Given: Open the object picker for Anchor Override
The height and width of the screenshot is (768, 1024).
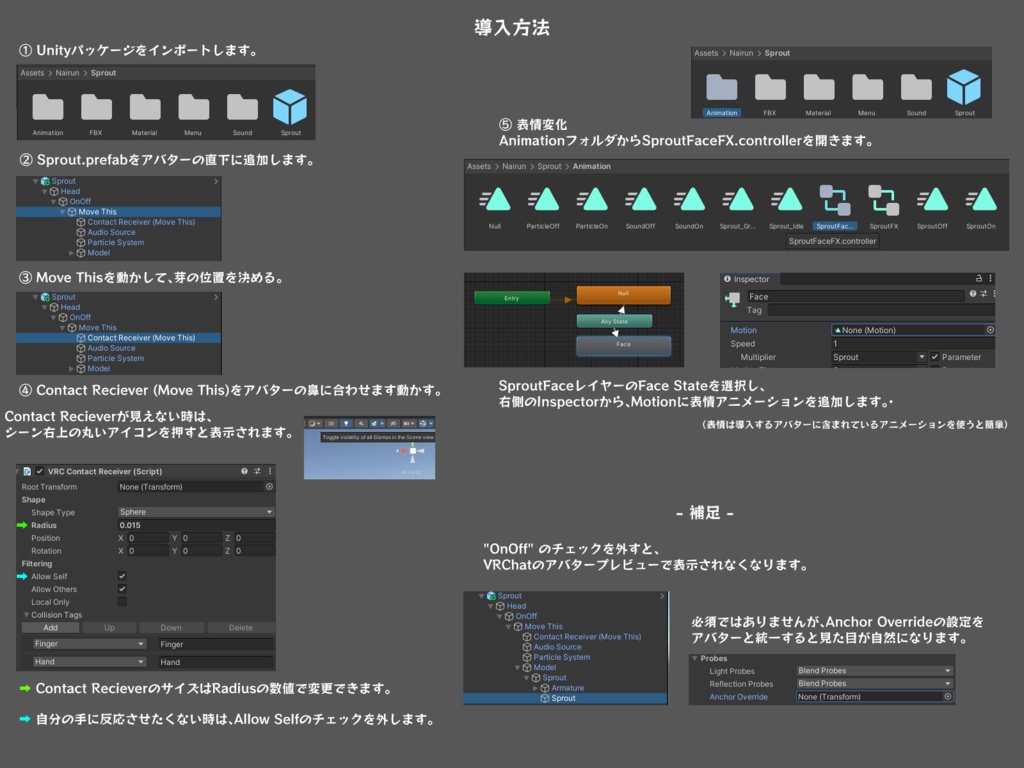Looking at the screenshot, I should tap(948, 697).
